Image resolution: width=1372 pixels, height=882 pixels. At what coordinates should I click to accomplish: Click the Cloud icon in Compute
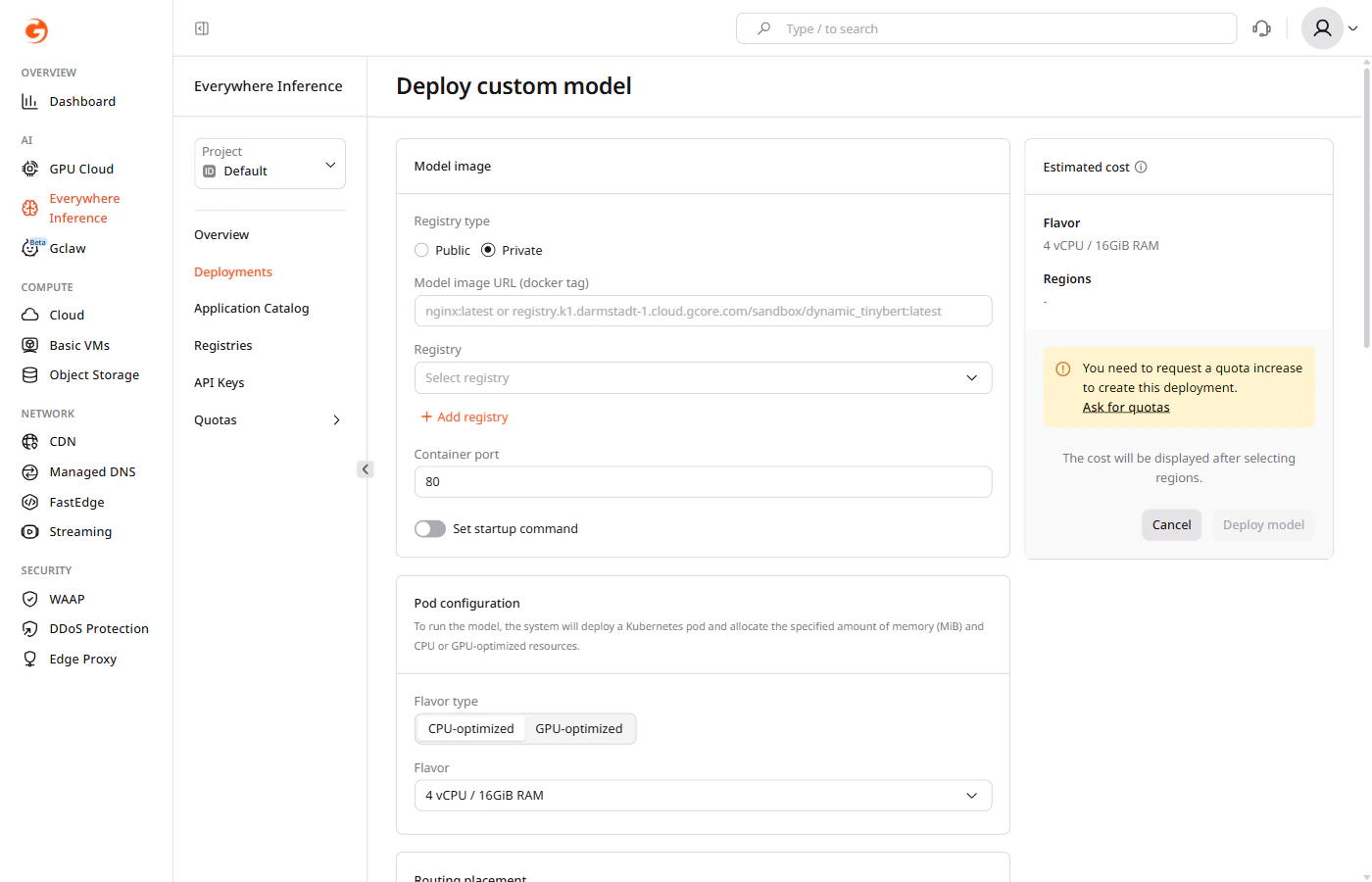30,315
